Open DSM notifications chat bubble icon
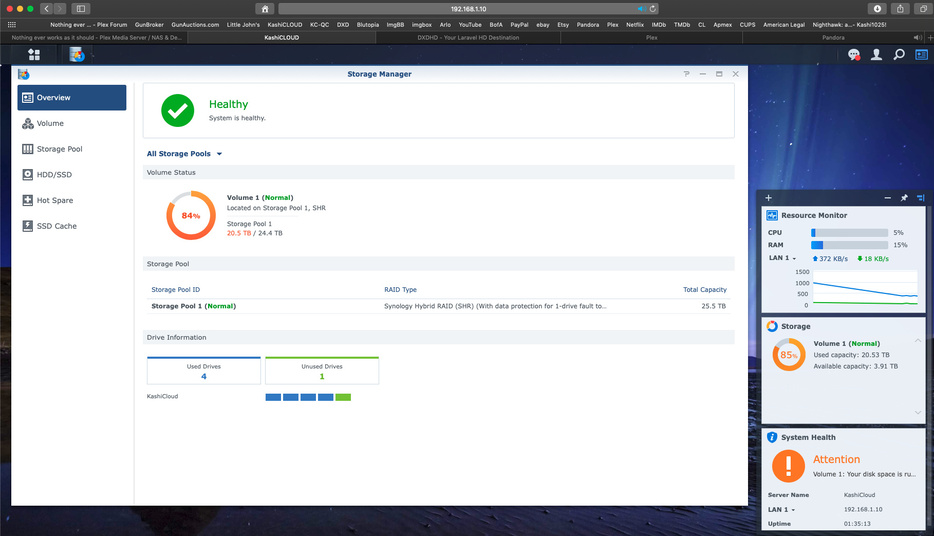934x536 pixels. 854,55
